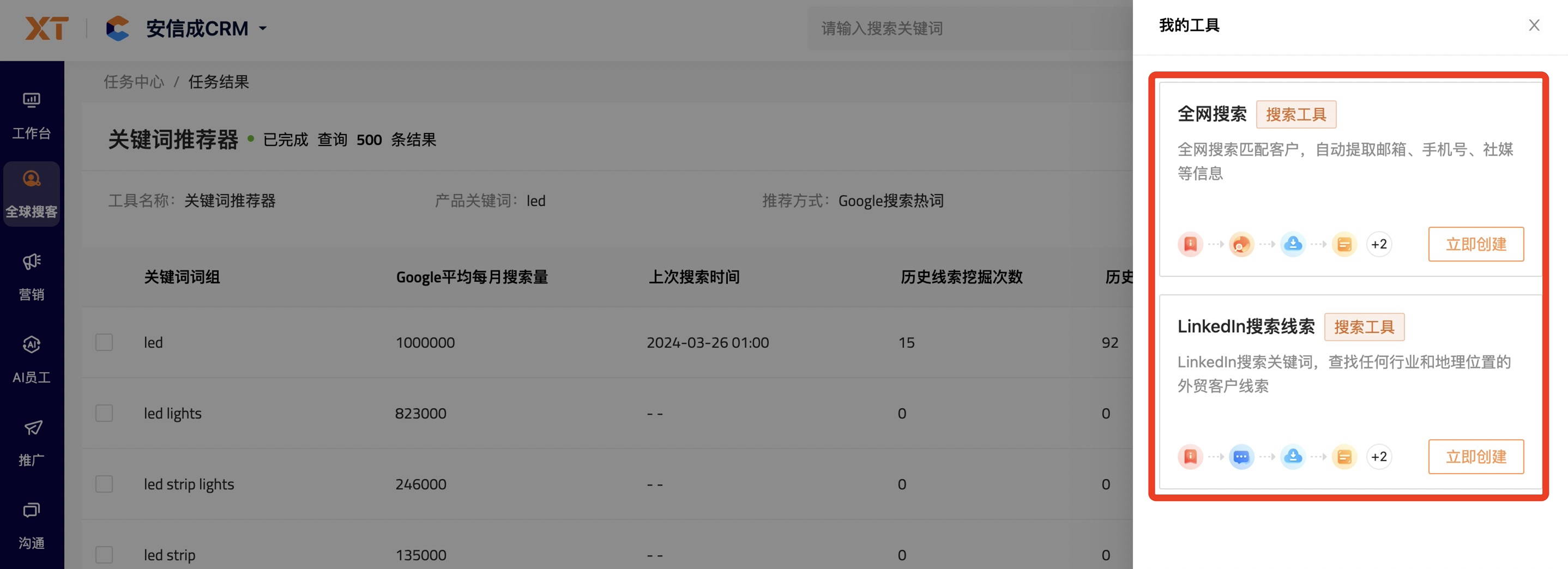Screen dimensions: 1568x569
Task: Check the box for row 'led lights'
Action: pyautogui.click(x=104, y=413)
